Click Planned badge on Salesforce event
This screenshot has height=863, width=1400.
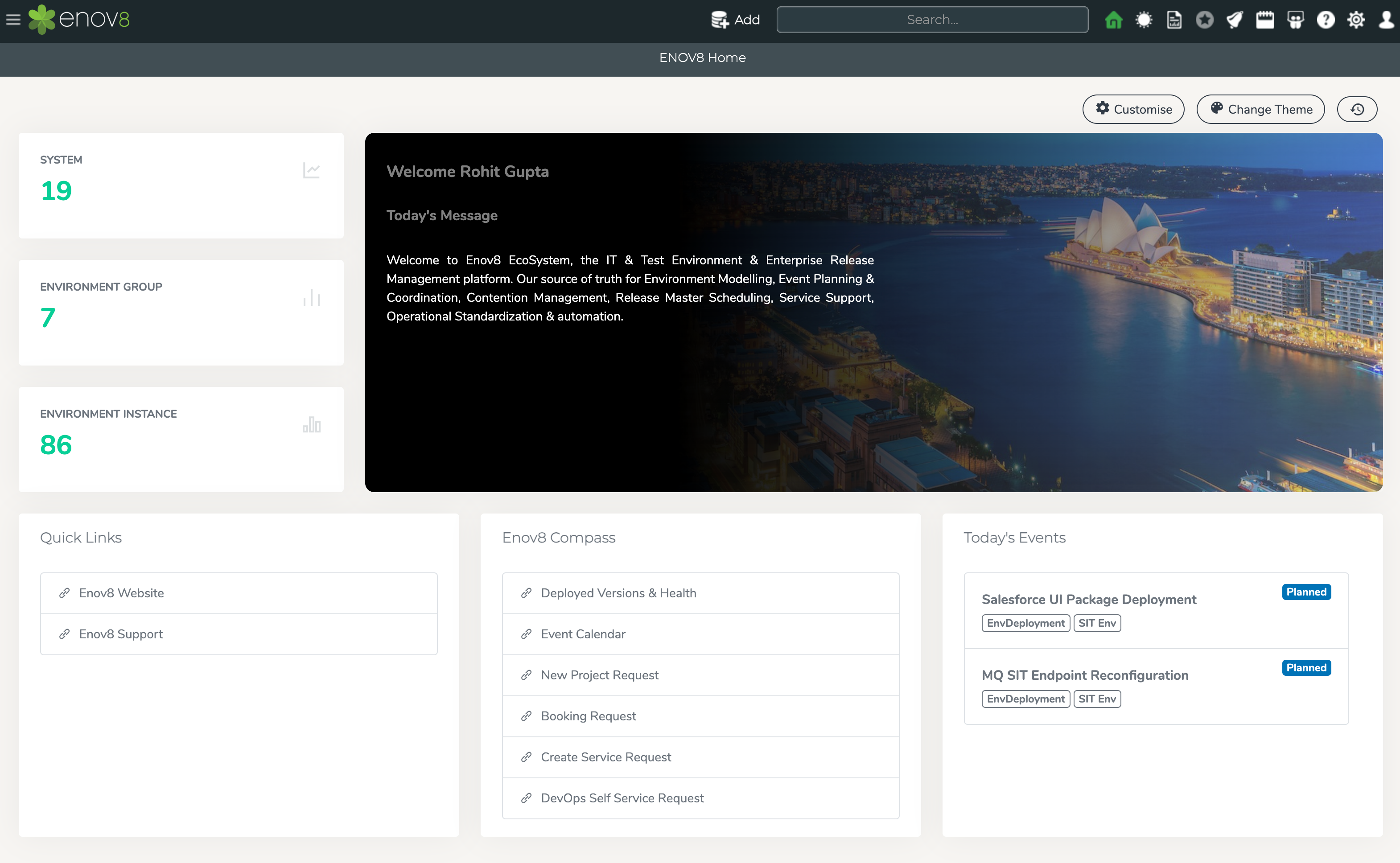pos(1306,592)
